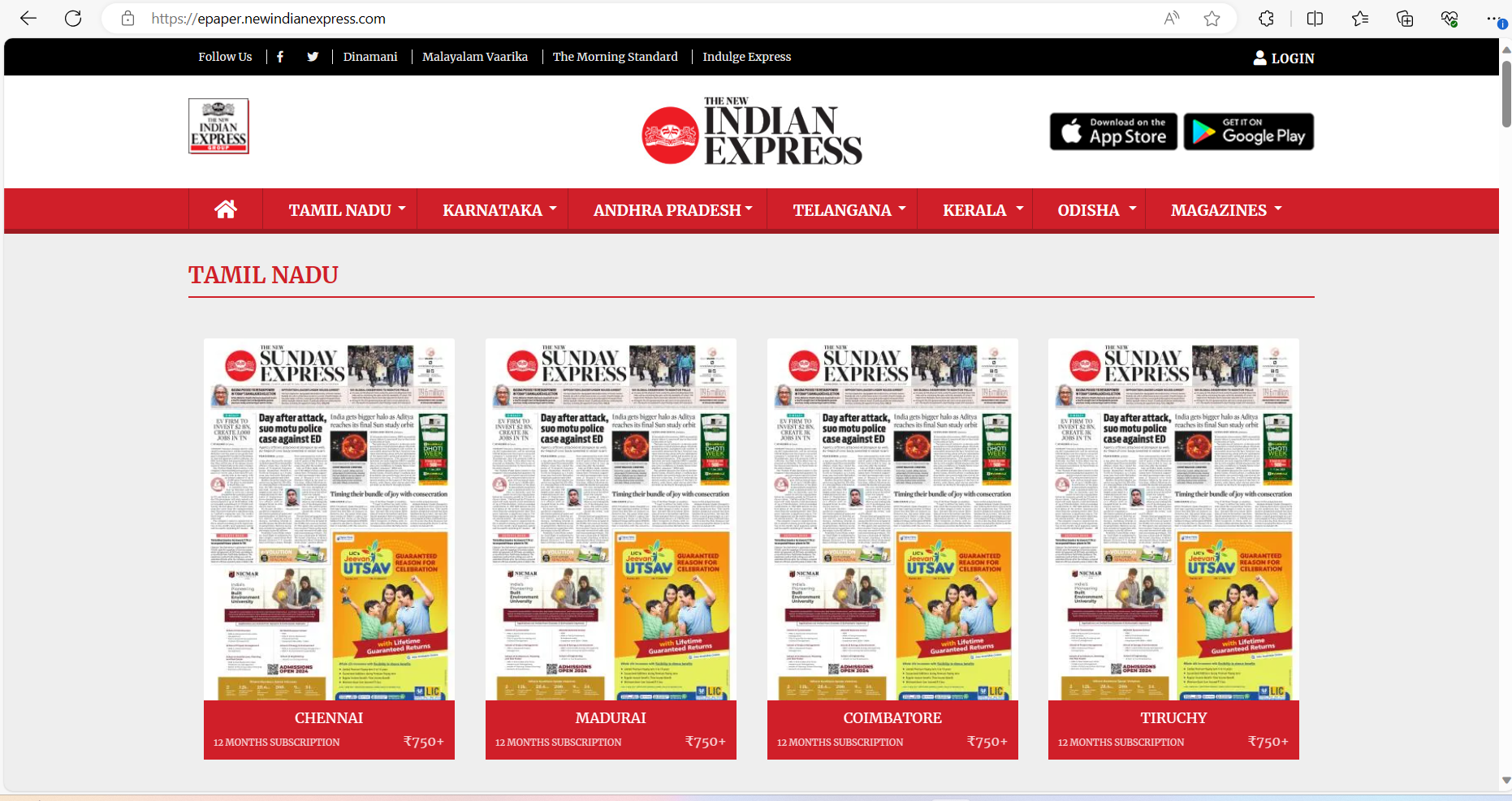Toggle the Split screen icon

(1315, 19)
